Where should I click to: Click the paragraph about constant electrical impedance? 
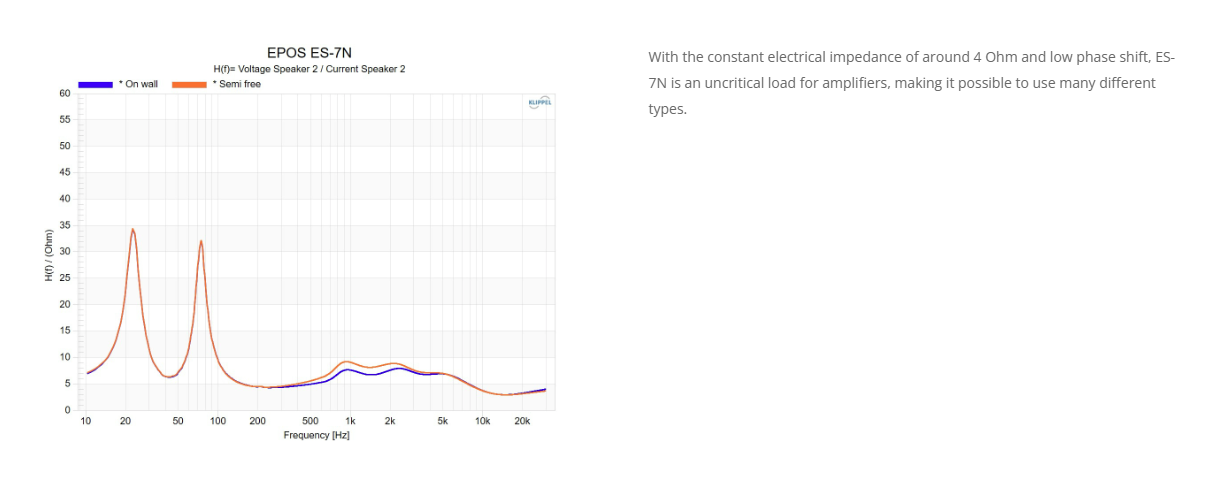pos(911,83)
